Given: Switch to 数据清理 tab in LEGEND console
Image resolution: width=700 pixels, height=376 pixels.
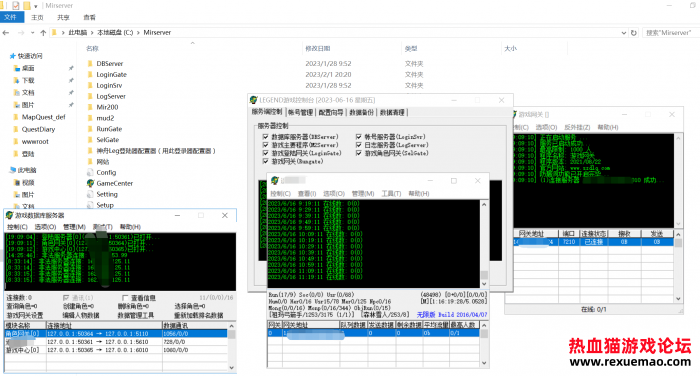Looking at the screenshot, I should 392,113.
